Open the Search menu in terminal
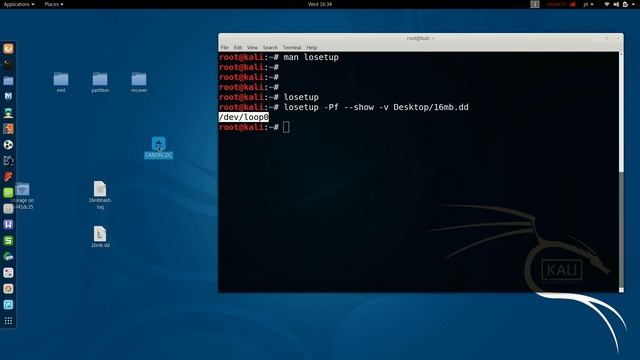 coord(270,47)
